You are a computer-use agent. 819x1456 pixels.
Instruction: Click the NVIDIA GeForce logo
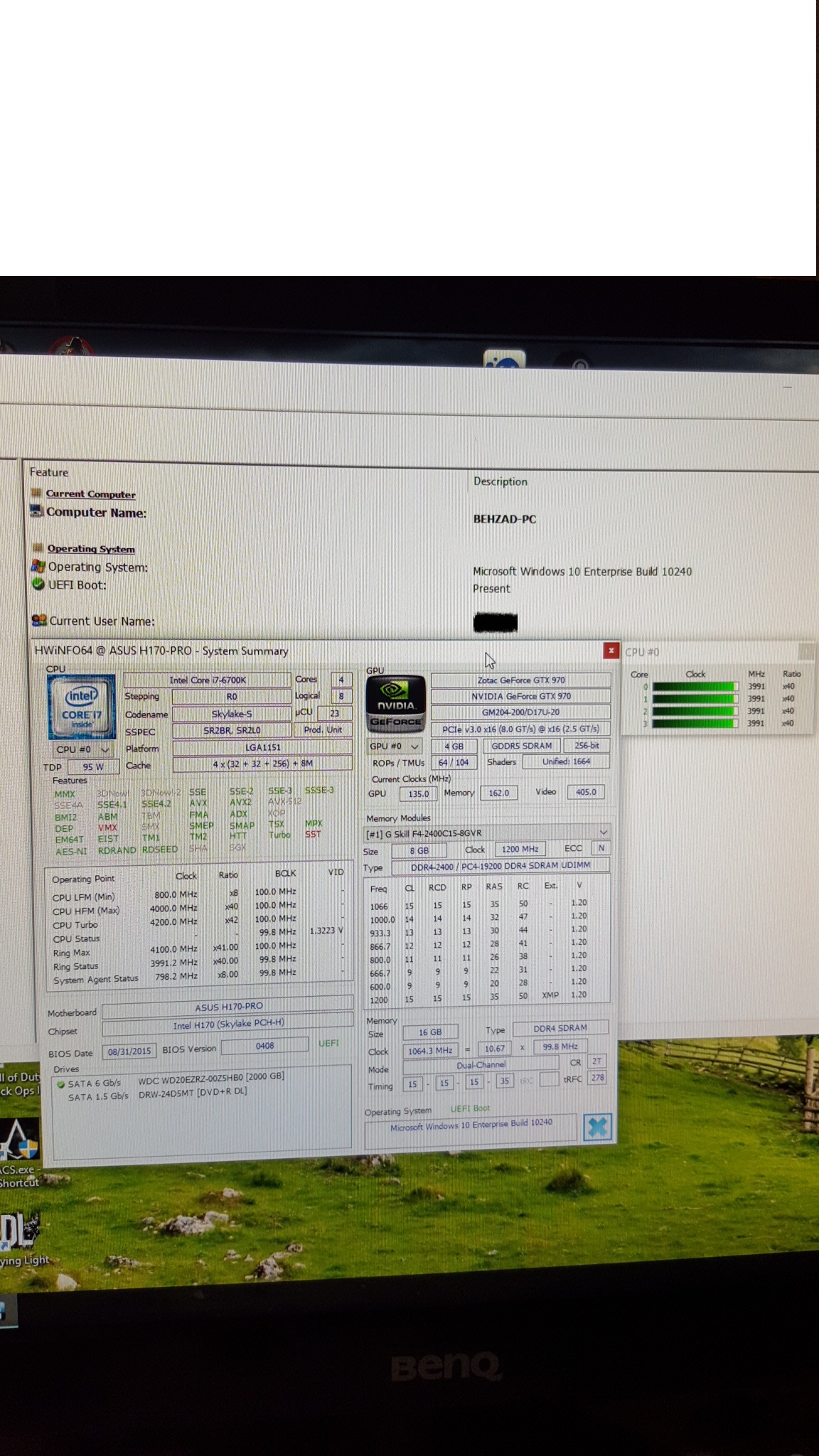pyautogui.click(x=396, y=704)
